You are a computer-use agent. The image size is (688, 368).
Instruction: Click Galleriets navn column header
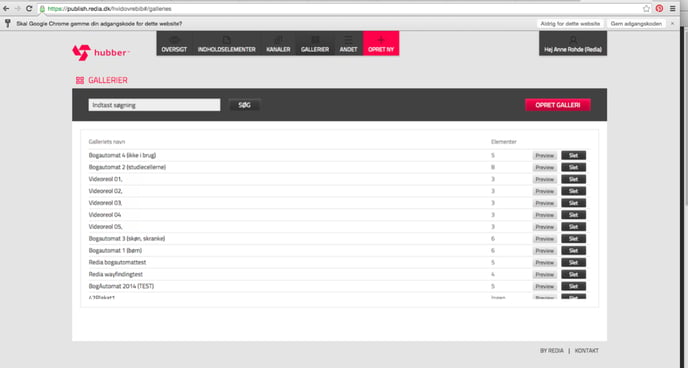[x=107, y=142]
